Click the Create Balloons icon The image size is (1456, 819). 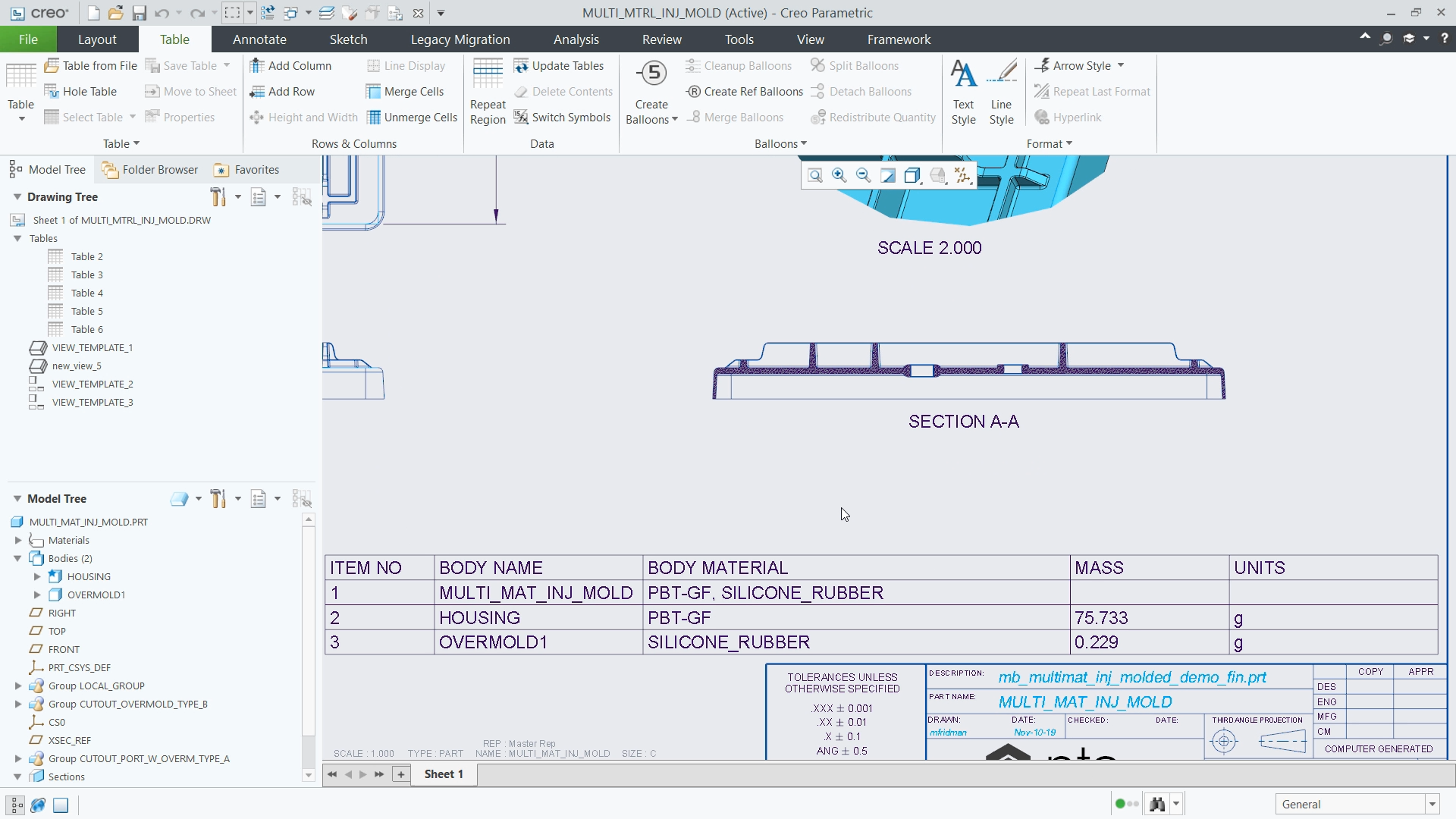click(651, 74)
